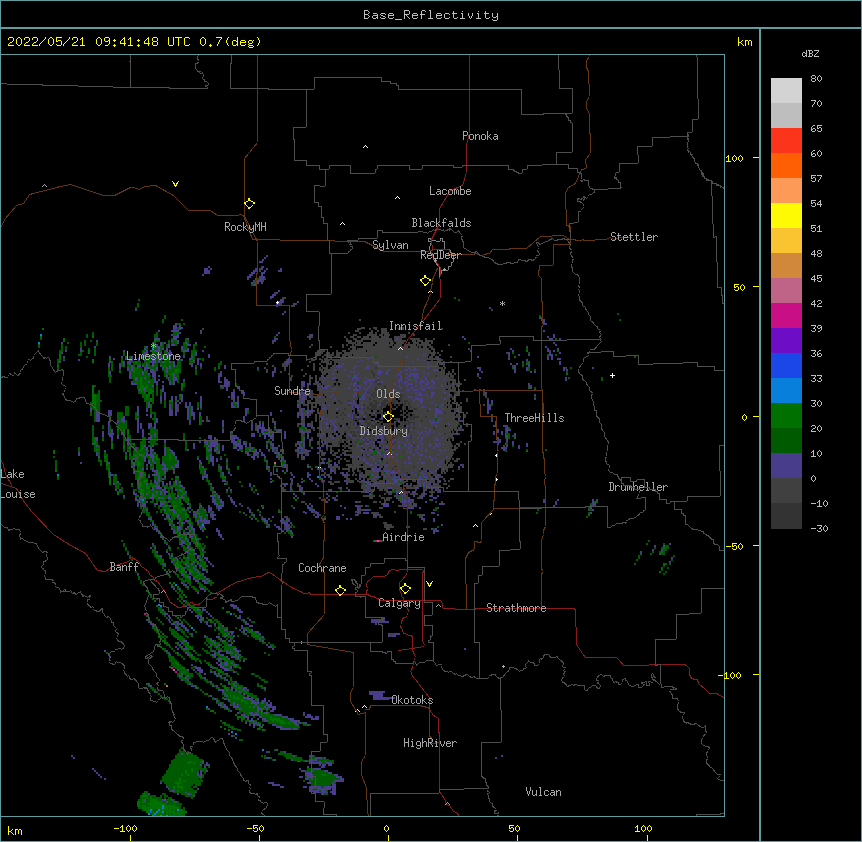Click the -50 tick on the right vertical axis

point(734,546)
